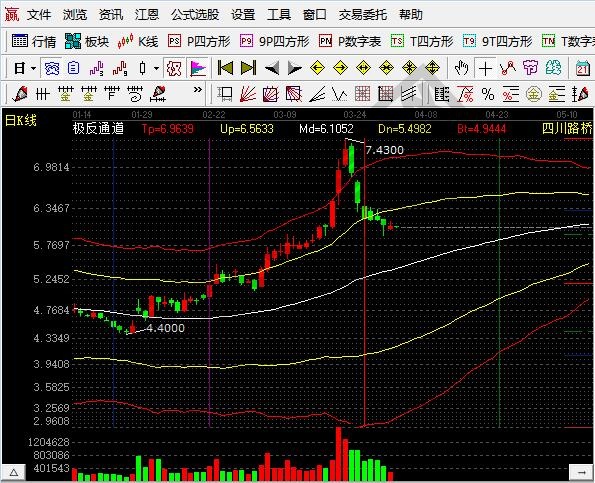
Task: Jump to last bar icon
Action: point(249,68)
